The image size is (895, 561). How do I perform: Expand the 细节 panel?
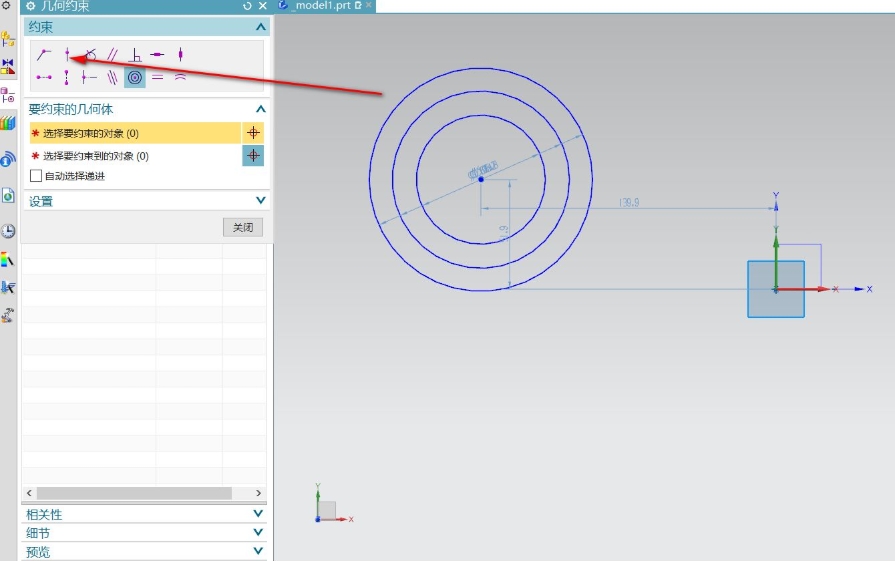pos(258,532)
